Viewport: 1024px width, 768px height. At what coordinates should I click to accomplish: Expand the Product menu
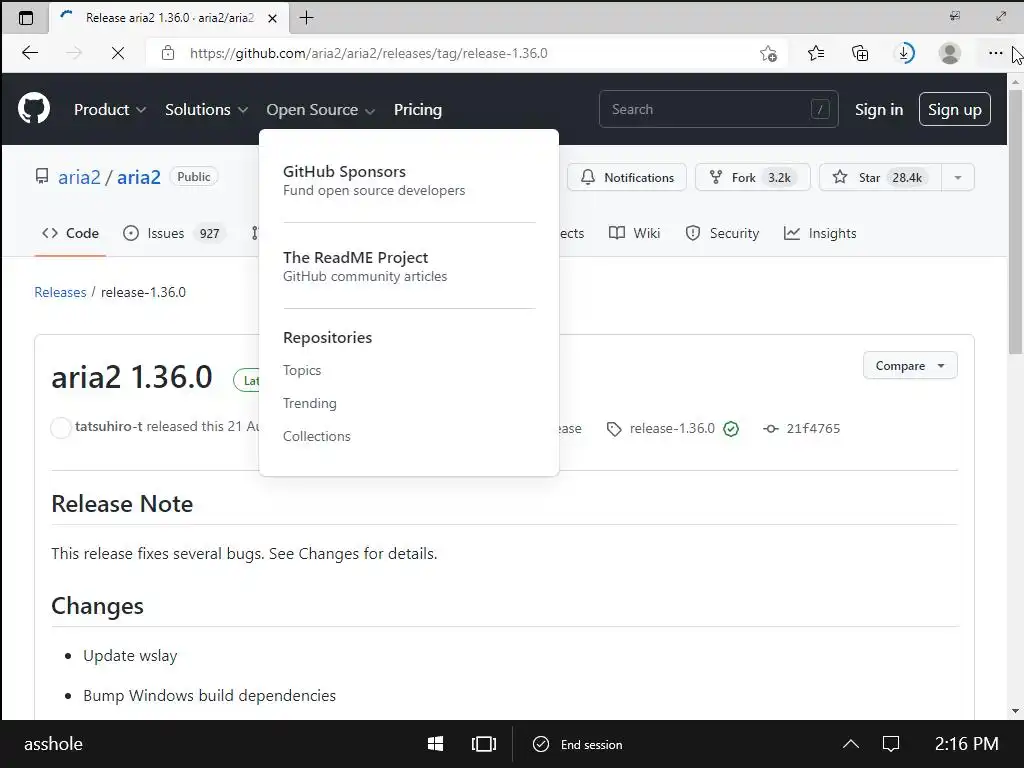110,110
